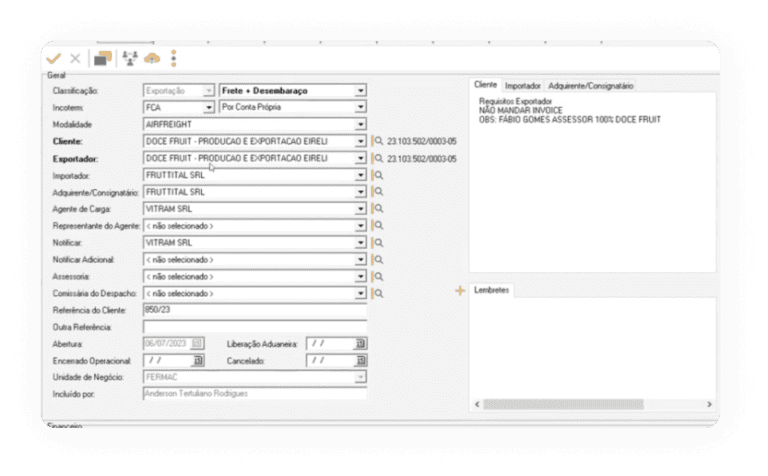
Task: Click OBS: FÁBIO GOMES ASSESSOR note line
Action: point(570,119)
